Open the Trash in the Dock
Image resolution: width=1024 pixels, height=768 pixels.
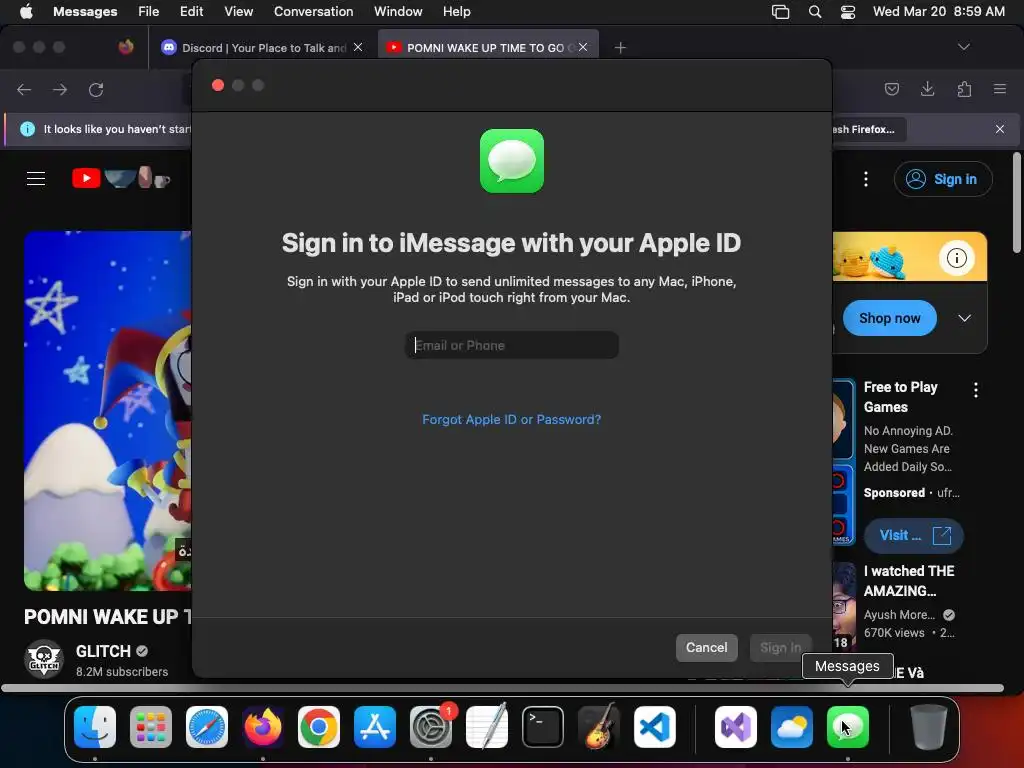coord(929,727)
